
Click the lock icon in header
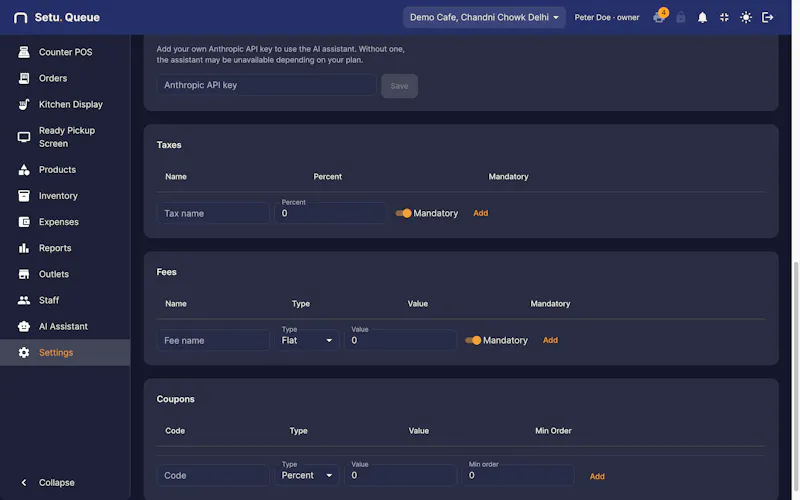[681, 17]
